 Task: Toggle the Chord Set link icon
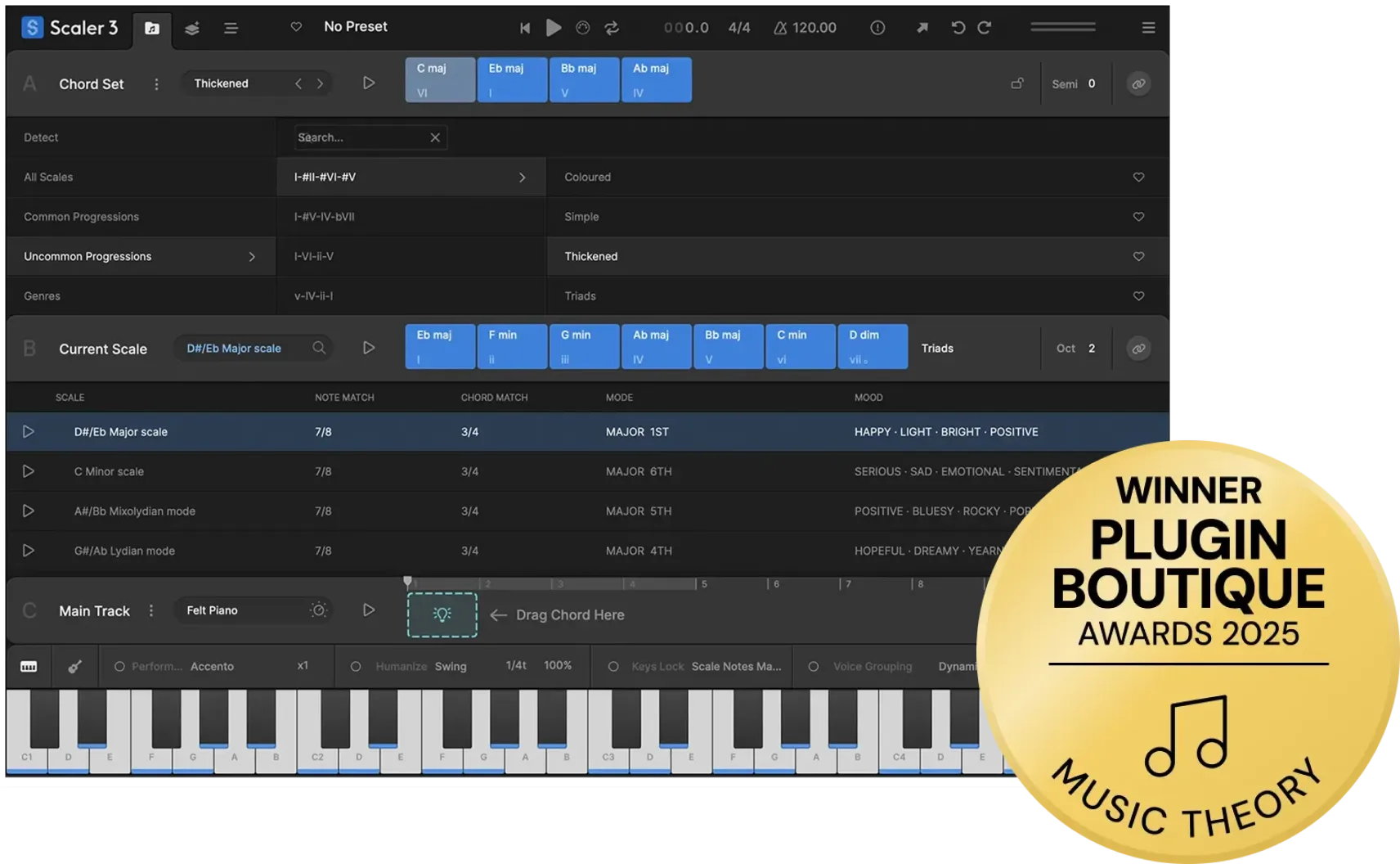(1138, 83)
